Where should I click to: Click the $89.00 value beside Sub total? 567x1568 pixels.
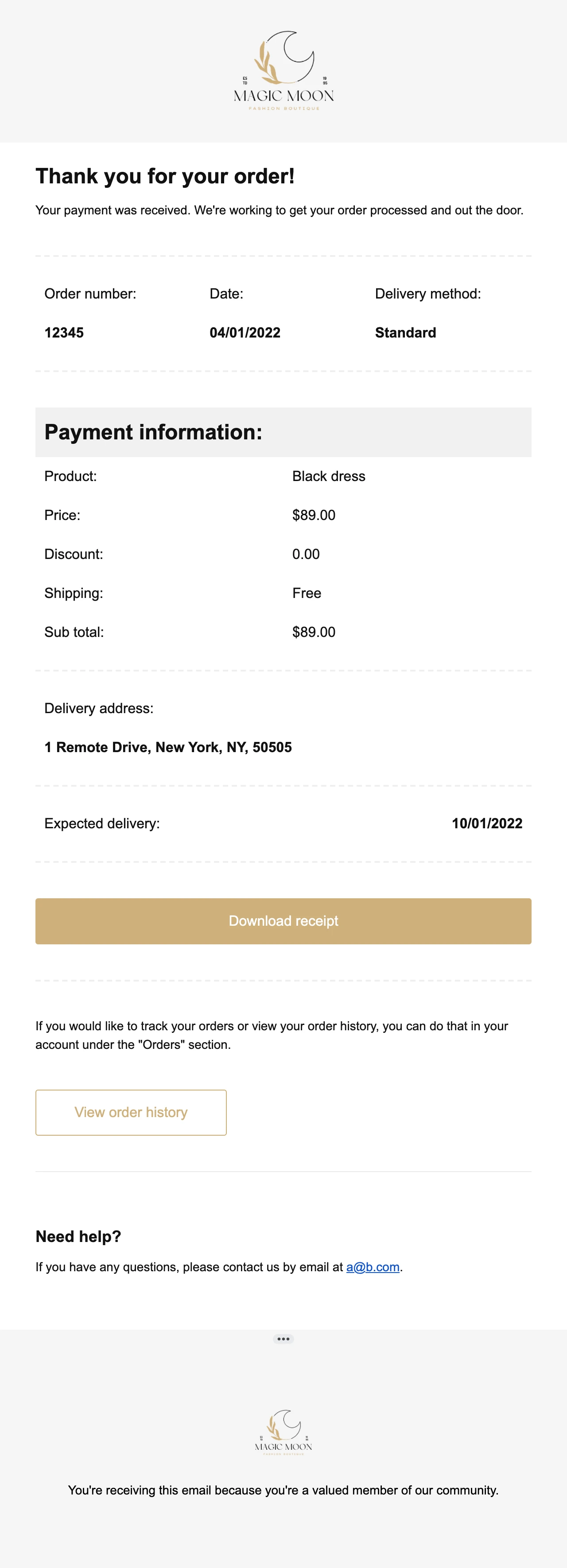point(314,632)
